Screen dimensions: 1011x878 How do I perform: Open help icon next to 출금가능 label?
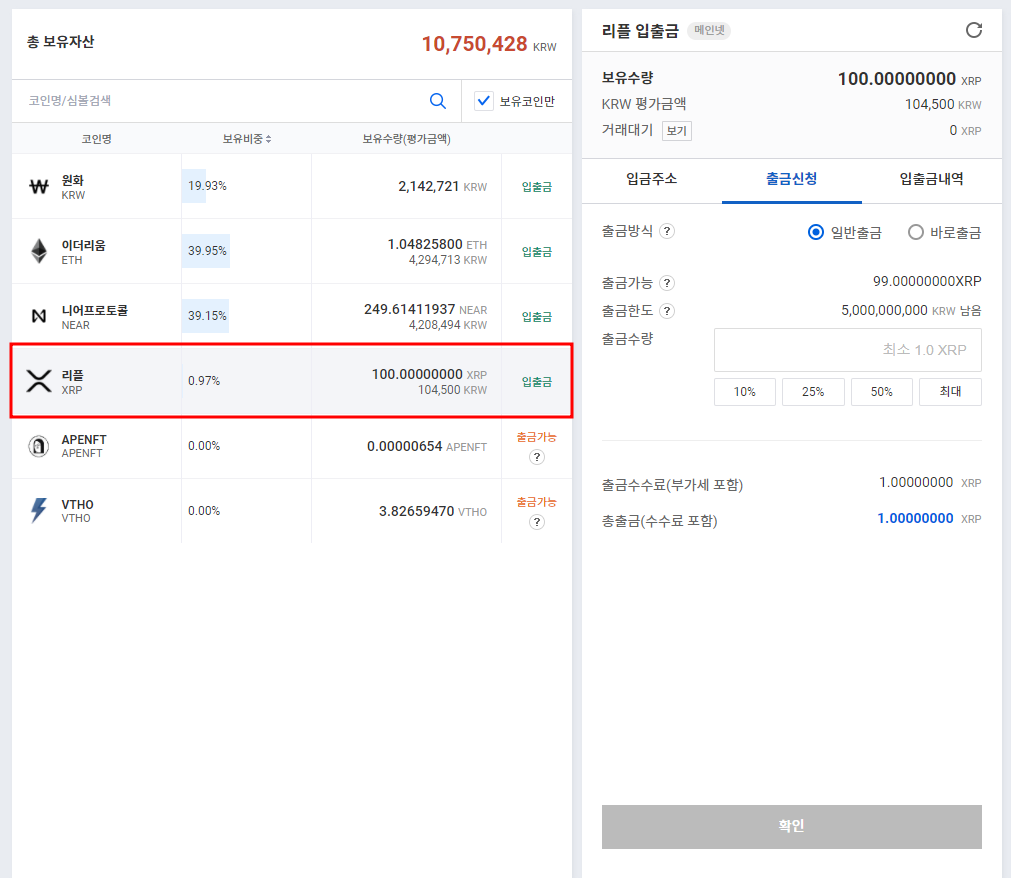667,283
